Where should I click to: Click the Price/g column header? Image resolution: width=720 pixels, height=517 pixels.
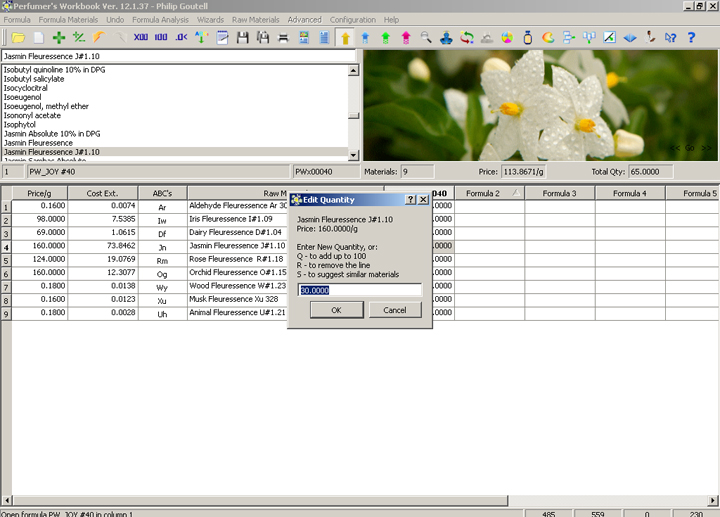tap(39, 193)
